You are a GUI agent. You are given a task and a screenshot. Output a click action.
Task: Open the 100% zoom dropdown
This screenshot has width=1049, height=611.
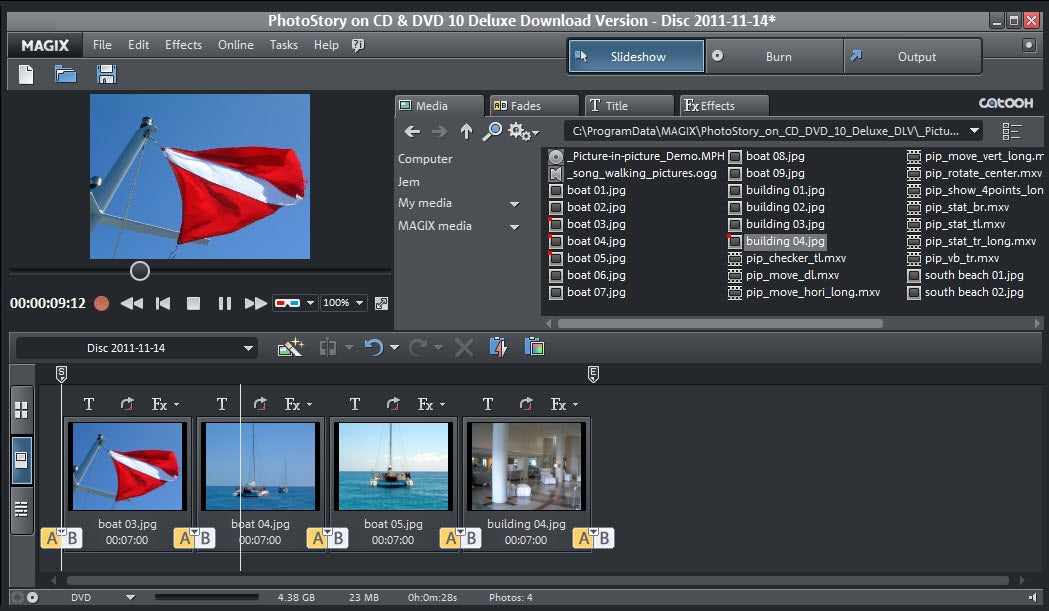[x=343, y=303]
